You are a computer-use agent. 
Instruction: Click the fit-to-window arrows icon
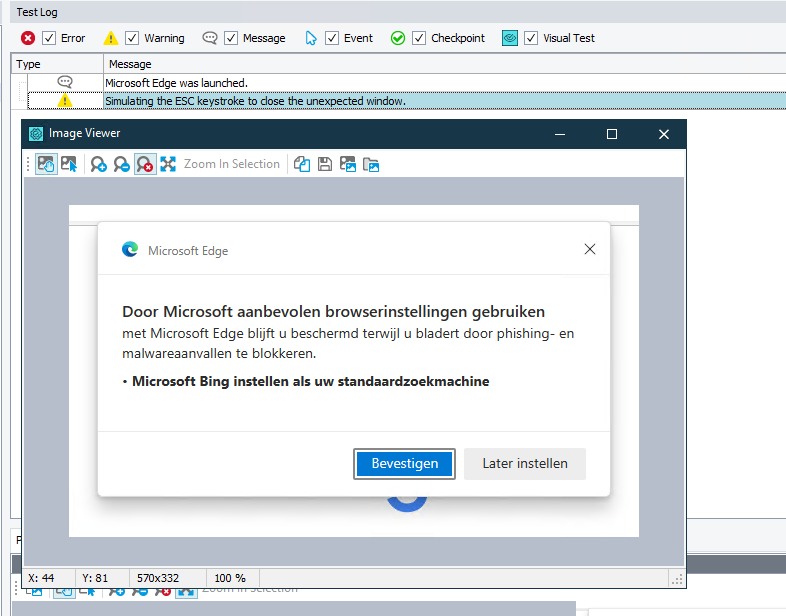pos(168,164)
